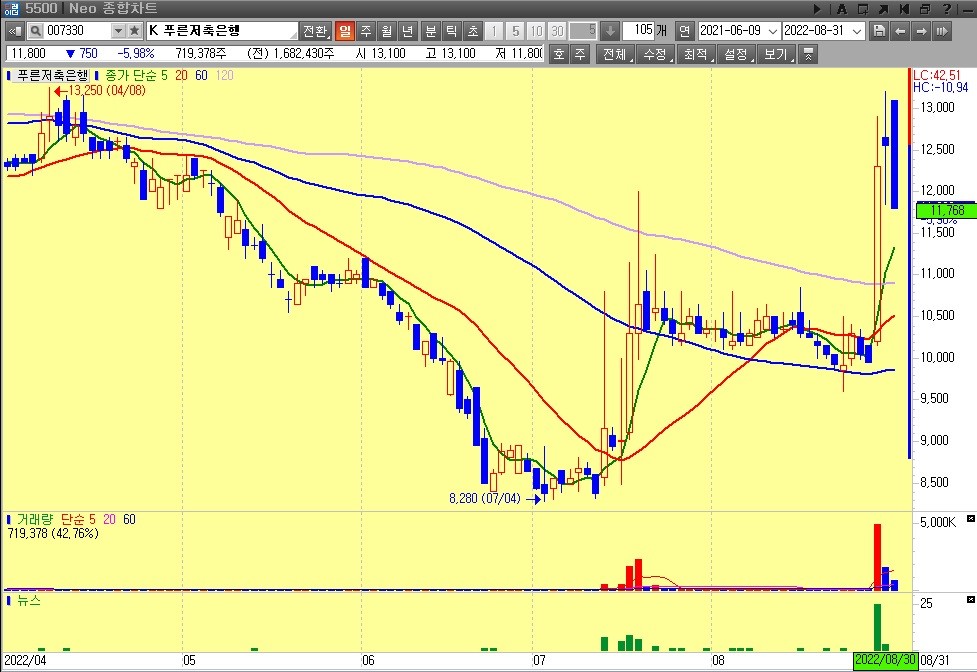Open the 설정 dropdown menu
The image size is (977, 672).
736,54
